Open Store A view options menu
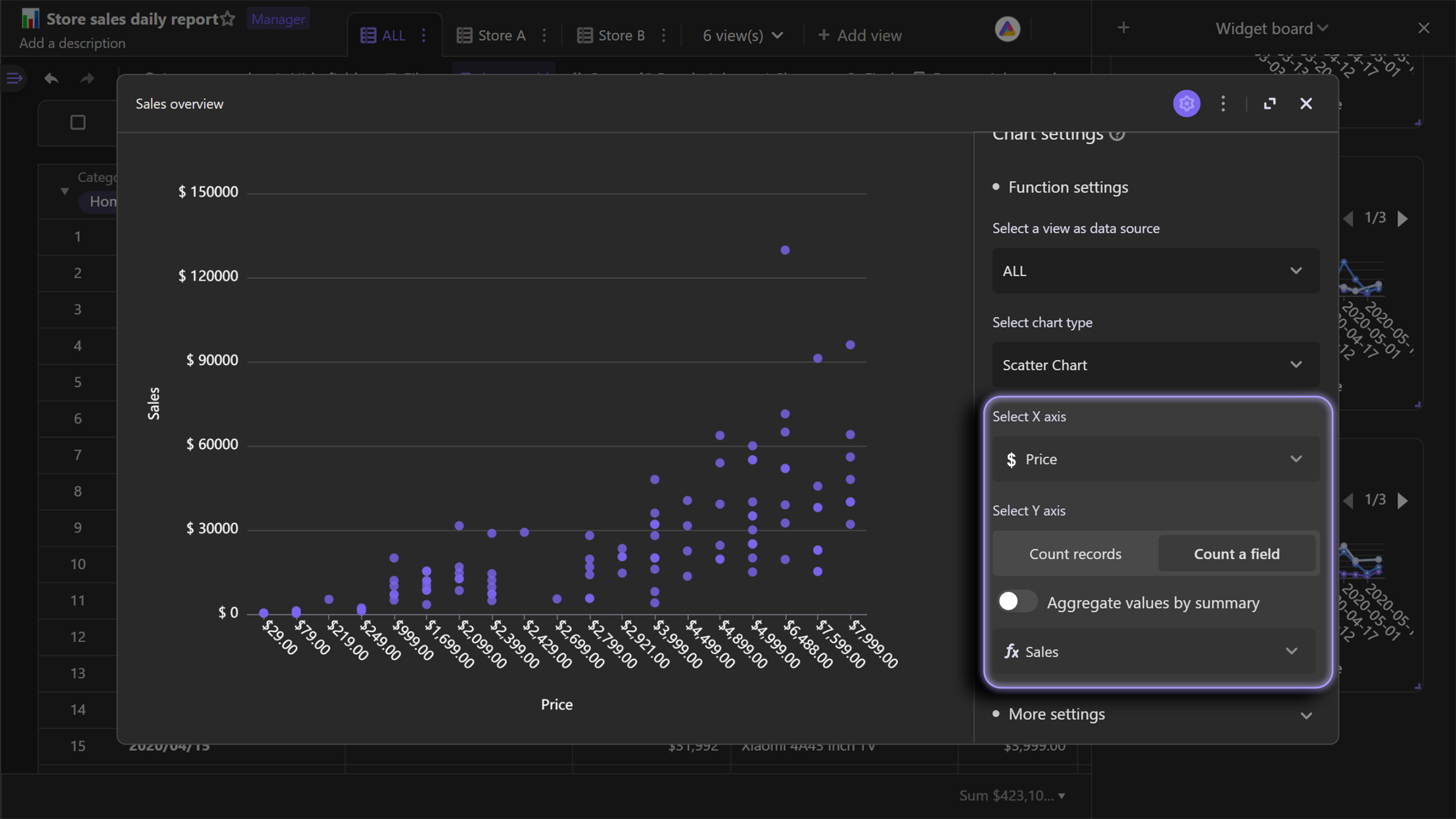This screenshot has width=1456, height=819. [544, 35]
